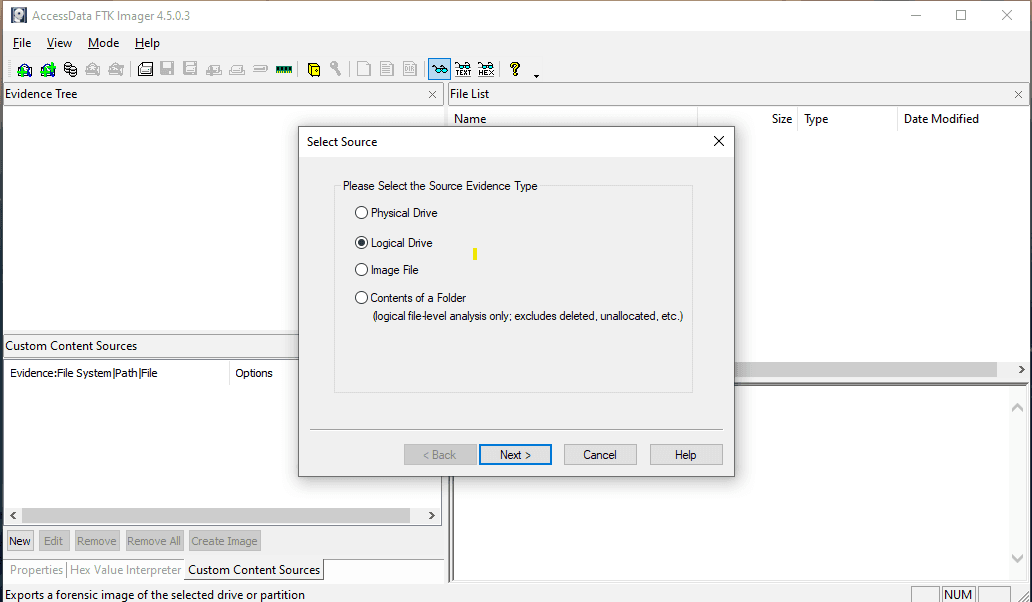Click the Detect EFS Encryption key icon
The width and height of the screenshot is (1032, 602).
[x=336, y=68]
